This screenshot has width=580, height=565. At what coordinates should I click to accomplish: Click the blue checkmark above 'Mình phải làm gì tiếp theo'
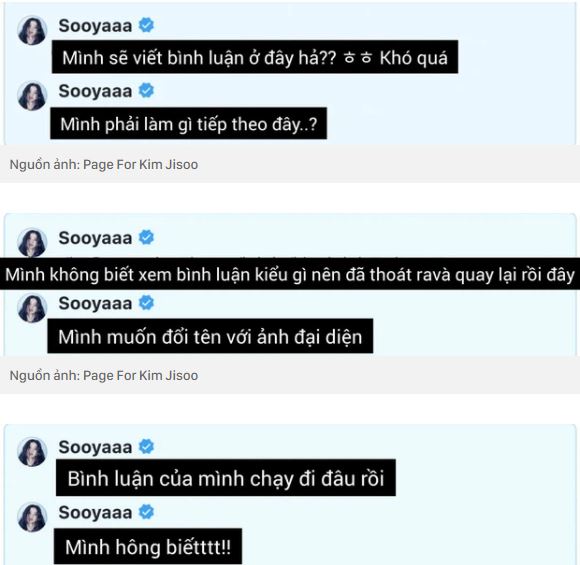[146, 90]
